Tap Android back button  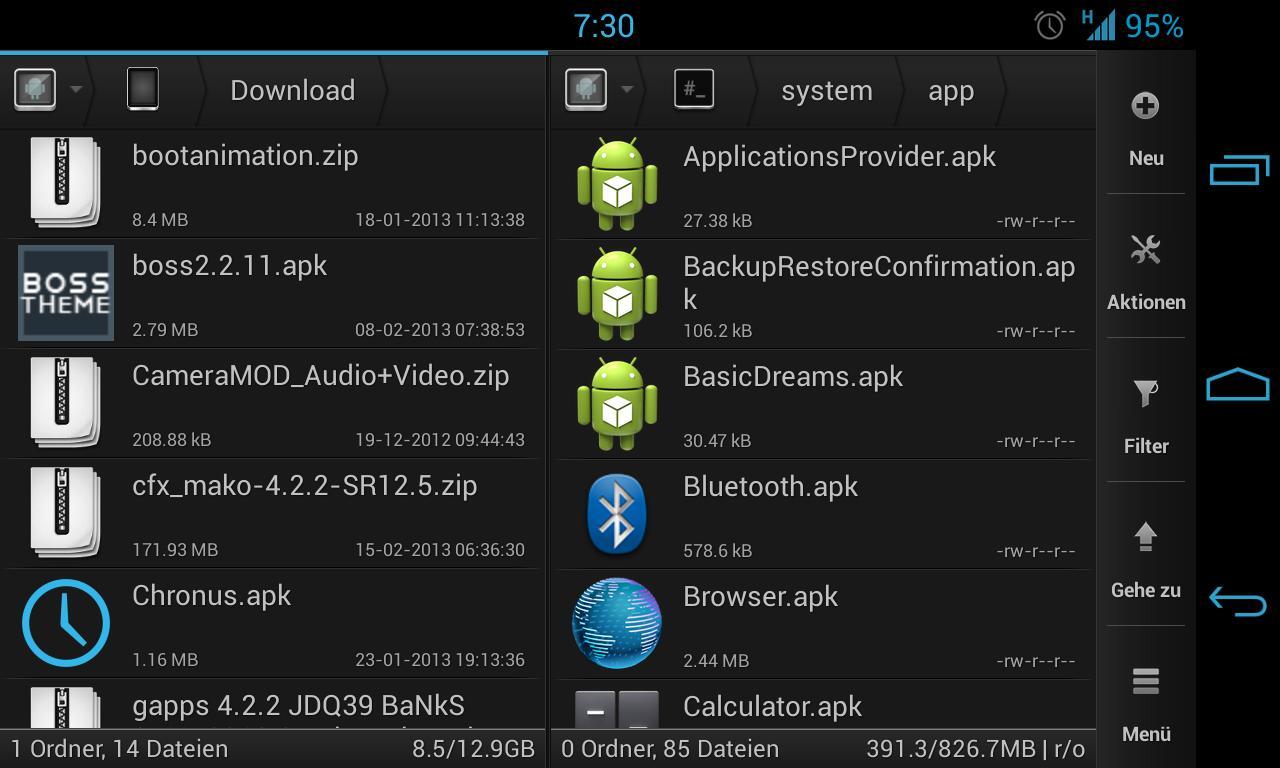click(1238, 600)
